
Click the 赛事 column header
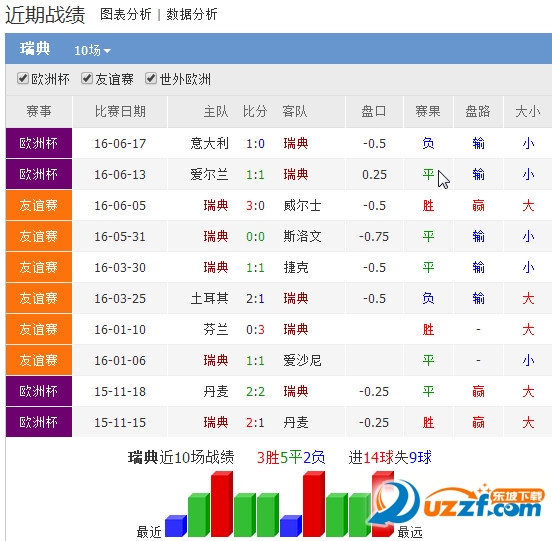click(x=39, y=111)
